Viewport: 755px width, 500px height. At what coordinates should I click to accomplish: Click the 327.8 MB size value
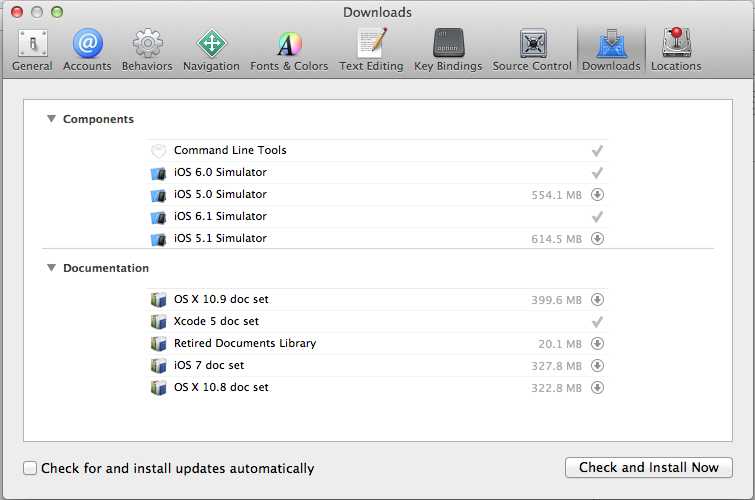(x=557, y=366)
